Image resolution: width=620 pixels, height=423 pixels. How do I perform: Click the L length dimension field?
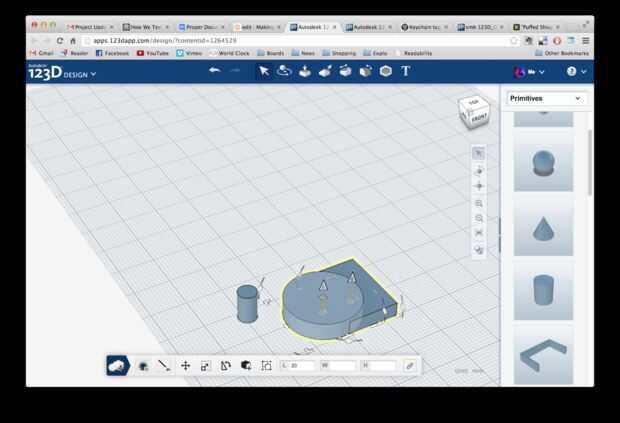point(300,366)
